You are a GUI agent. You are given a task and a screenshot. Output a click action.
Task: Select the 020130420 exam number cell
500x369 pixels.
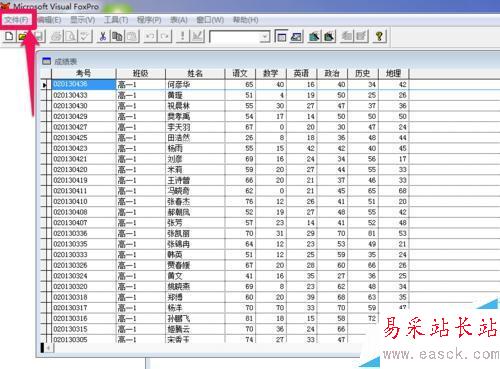point(84,170)
